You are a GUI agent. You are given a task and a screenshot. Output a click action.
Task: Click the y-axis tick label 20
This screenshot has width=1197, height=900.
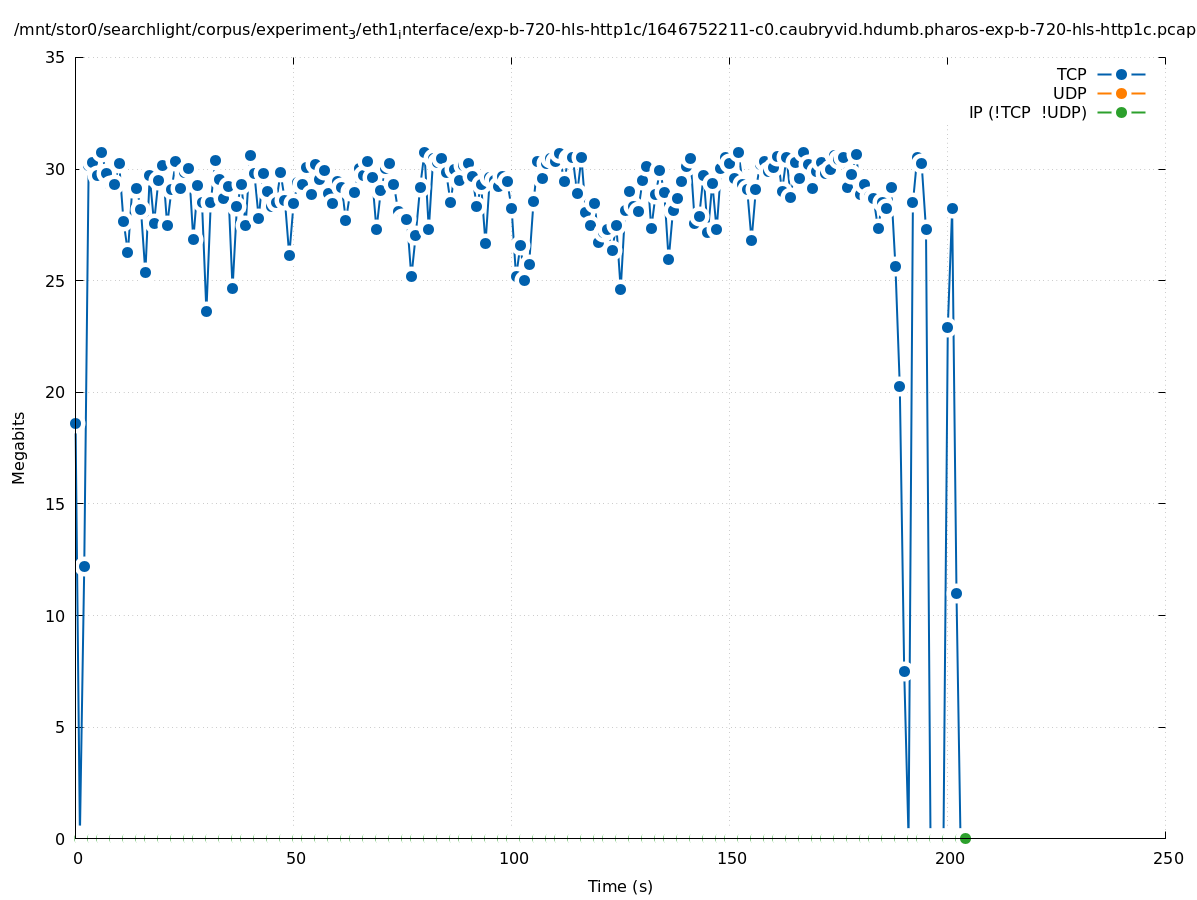(x=56, y=392)
